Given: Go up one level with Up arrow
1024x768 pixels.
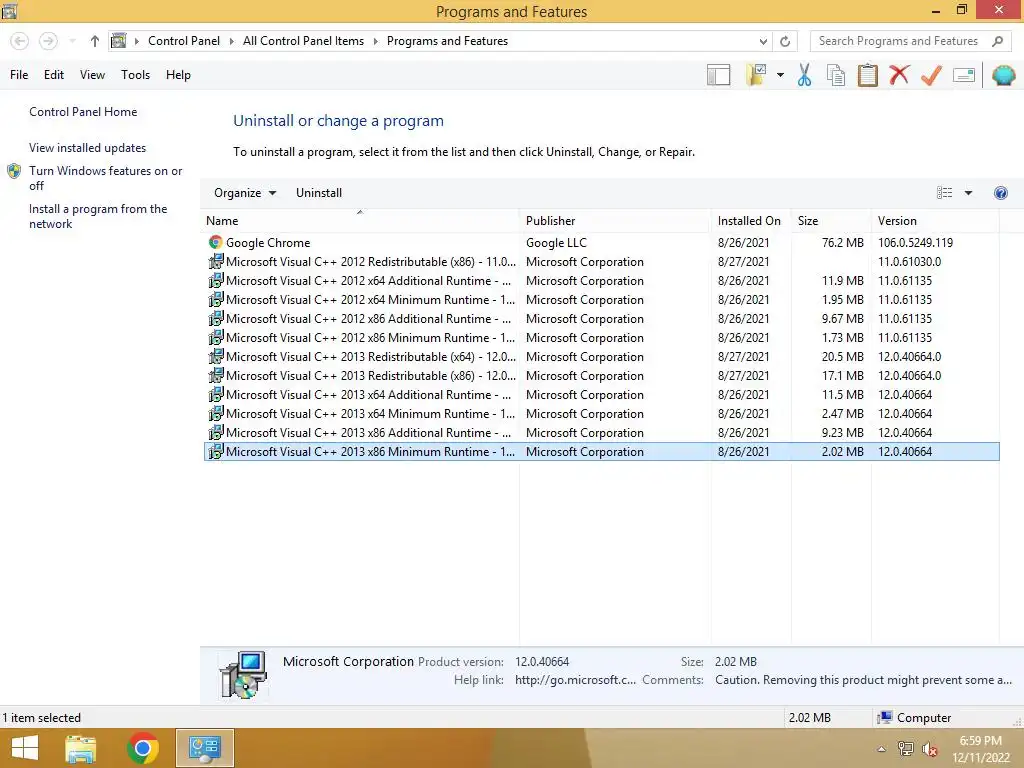Looking at the screenshot, I should (x=95, y=41).
